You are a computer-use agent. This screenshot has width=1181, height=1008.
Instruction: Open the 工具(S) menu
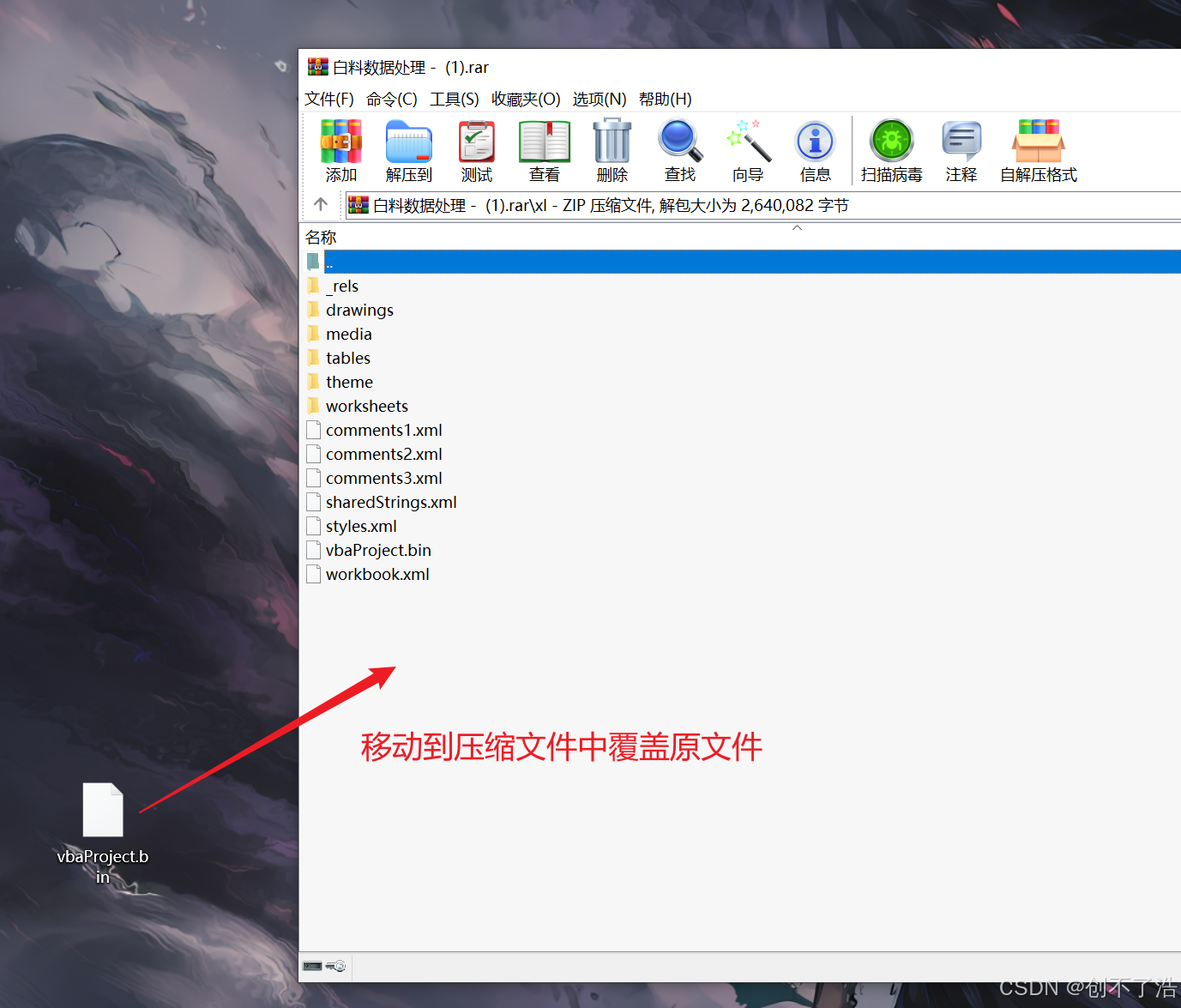click(455, 99)
